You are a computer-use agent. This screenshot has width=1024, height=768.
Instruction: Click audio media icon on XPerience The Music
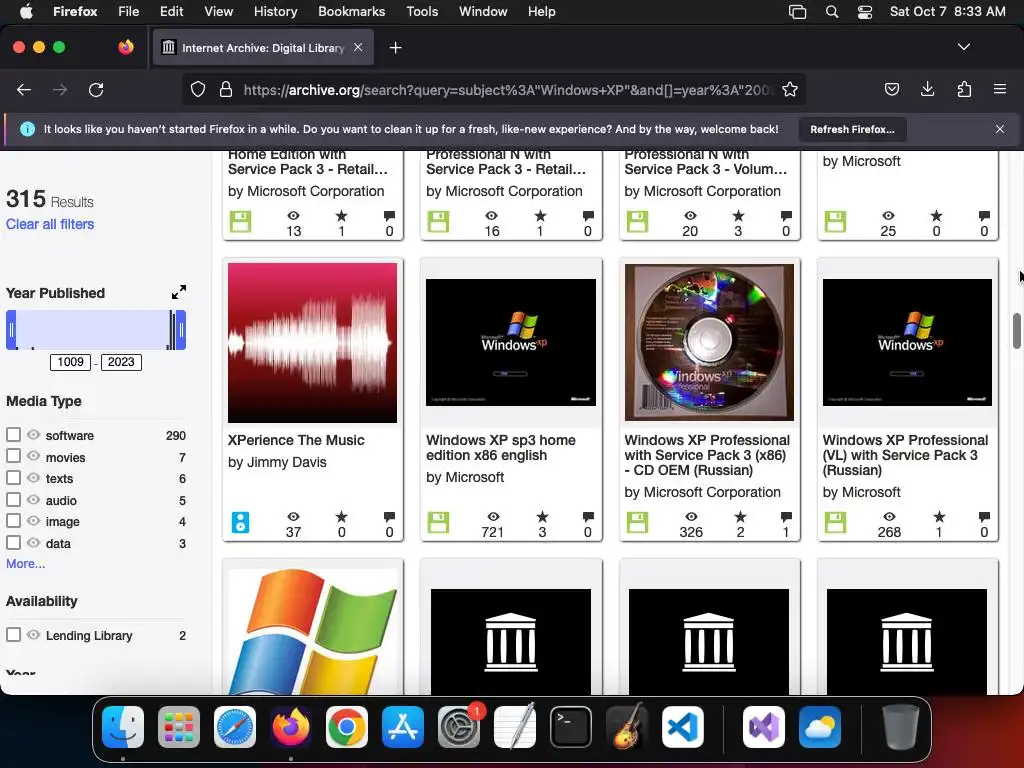(240, 522)
